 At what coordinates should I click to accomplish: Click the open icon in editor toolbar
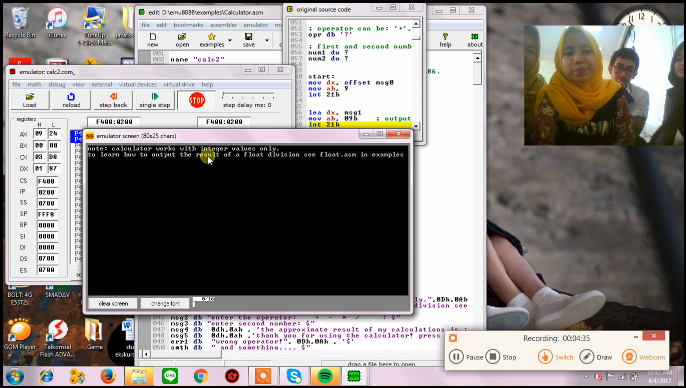[182, 39]
